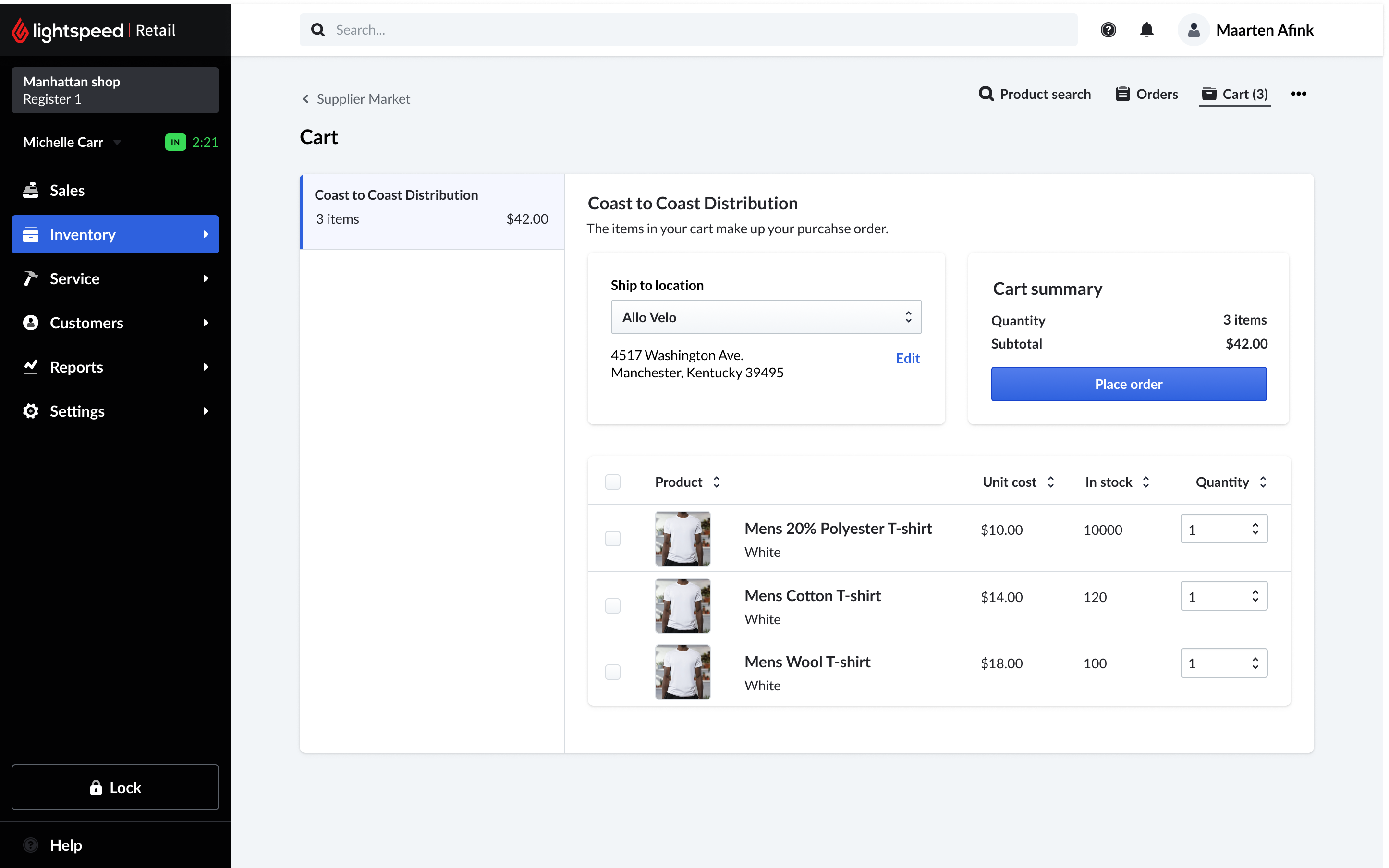Open the Service menu item
This screenshot has height=868, width=1389.
(x=115, y=278)
